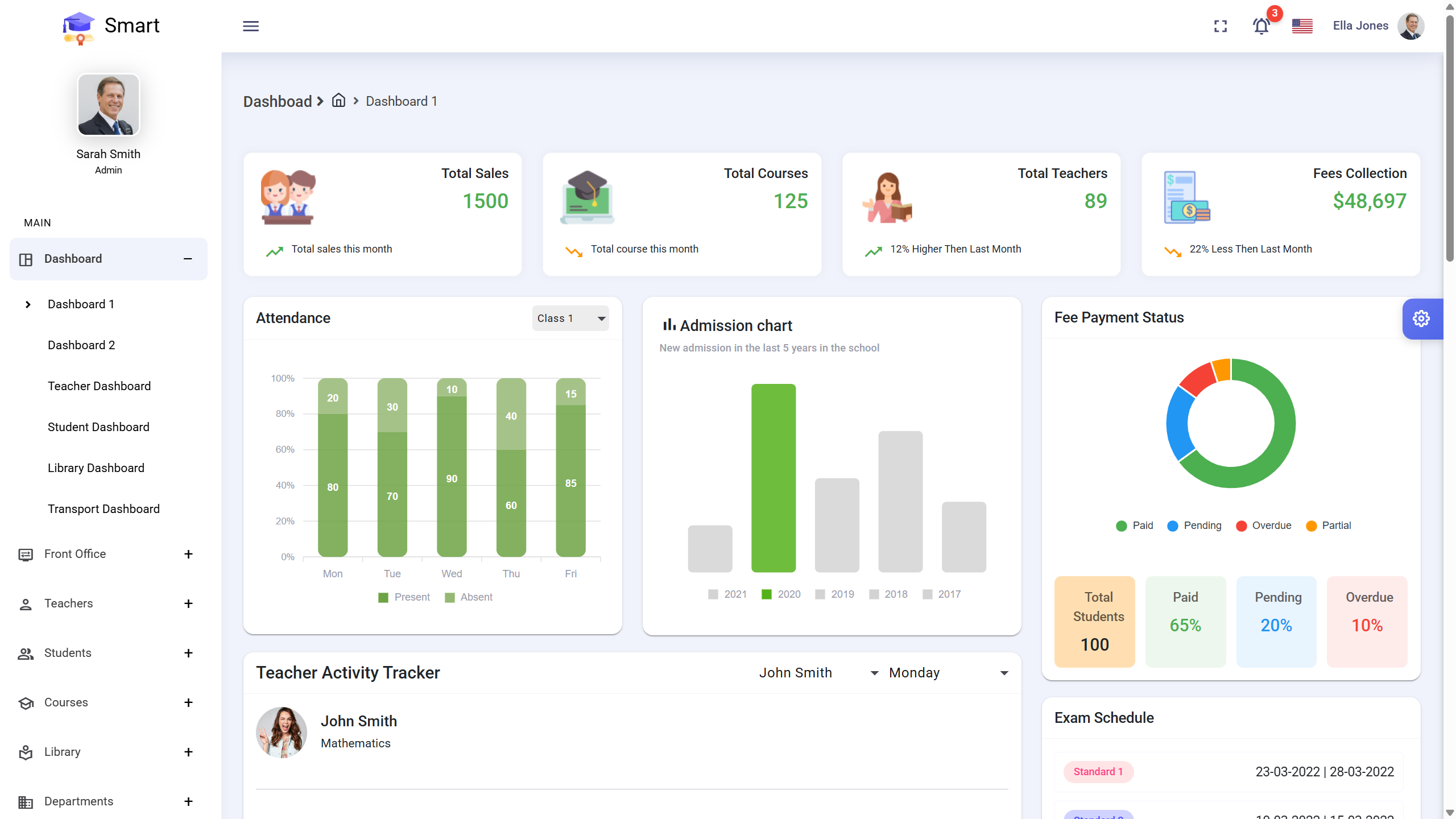
Task: Click Ella Jones profile avatar
Action: (x=1411, y=26)
